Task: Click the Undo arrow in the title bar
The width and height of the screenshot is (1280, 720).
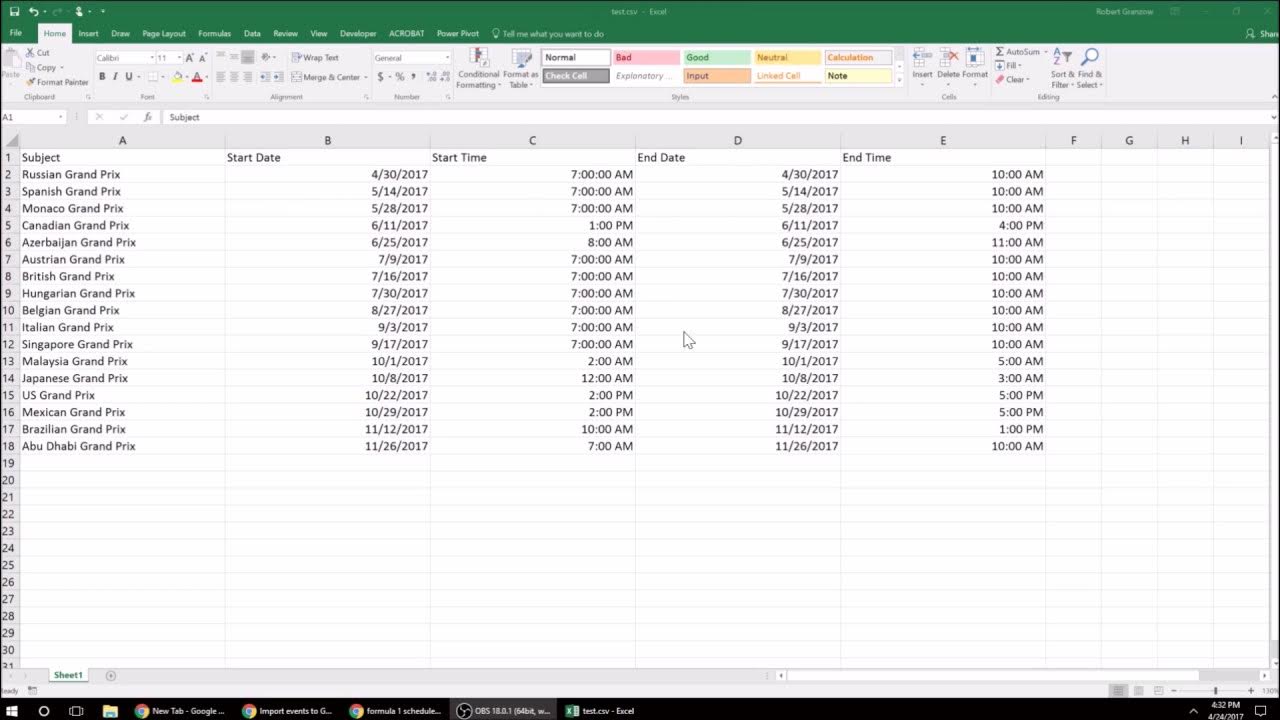Action: click(x=34, y=11)
